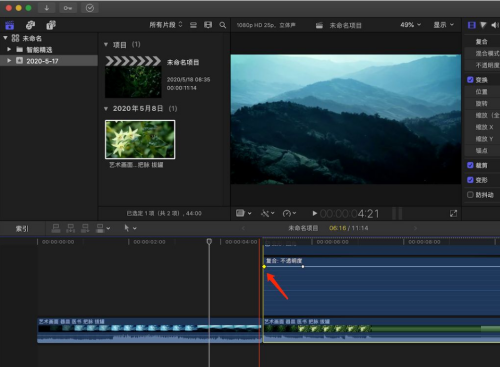Open the 显示 view options menu

point(443,25)
